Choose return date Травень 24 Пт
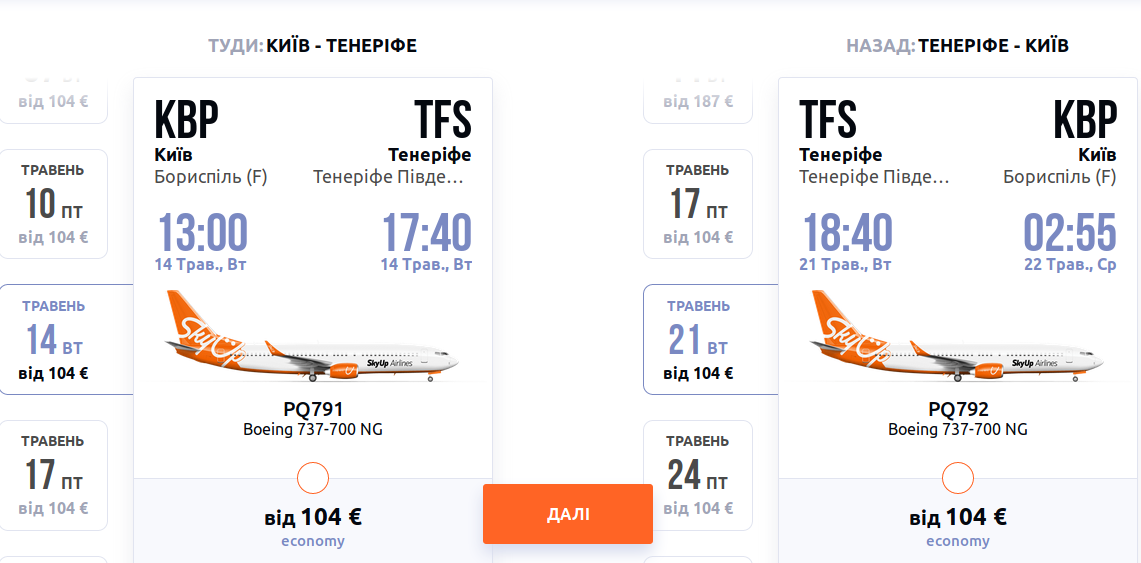Image resolution: width=1141 pixels, height=563 pixels. pos(698,474)
